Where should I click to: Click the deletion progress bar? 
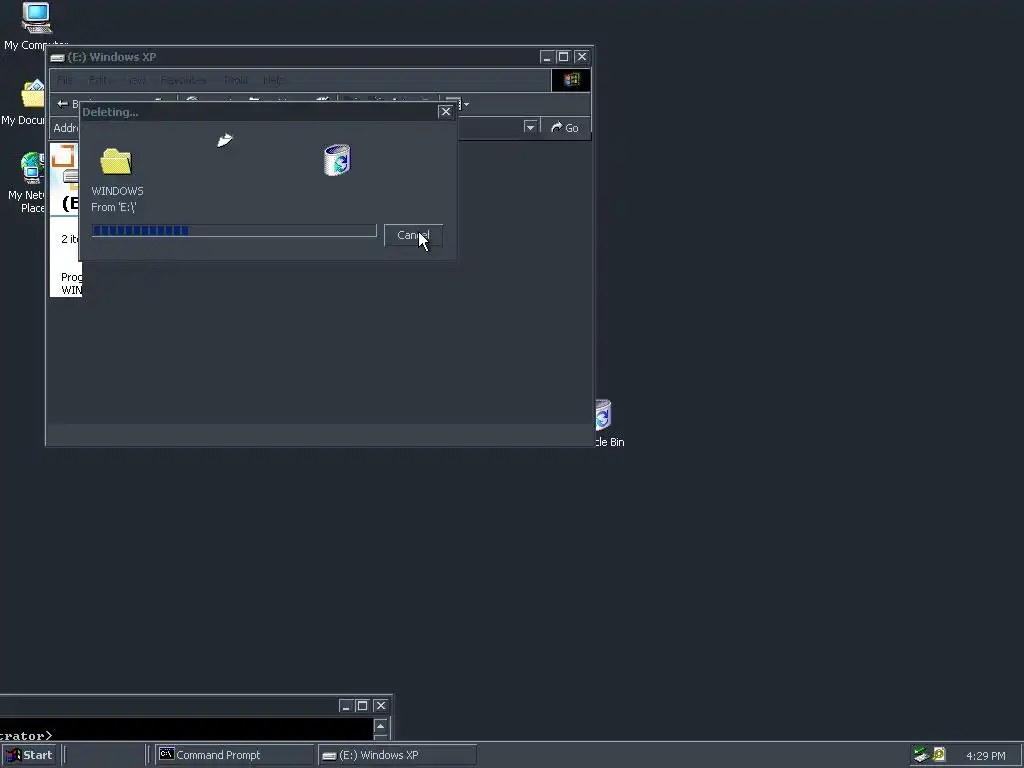234,231
